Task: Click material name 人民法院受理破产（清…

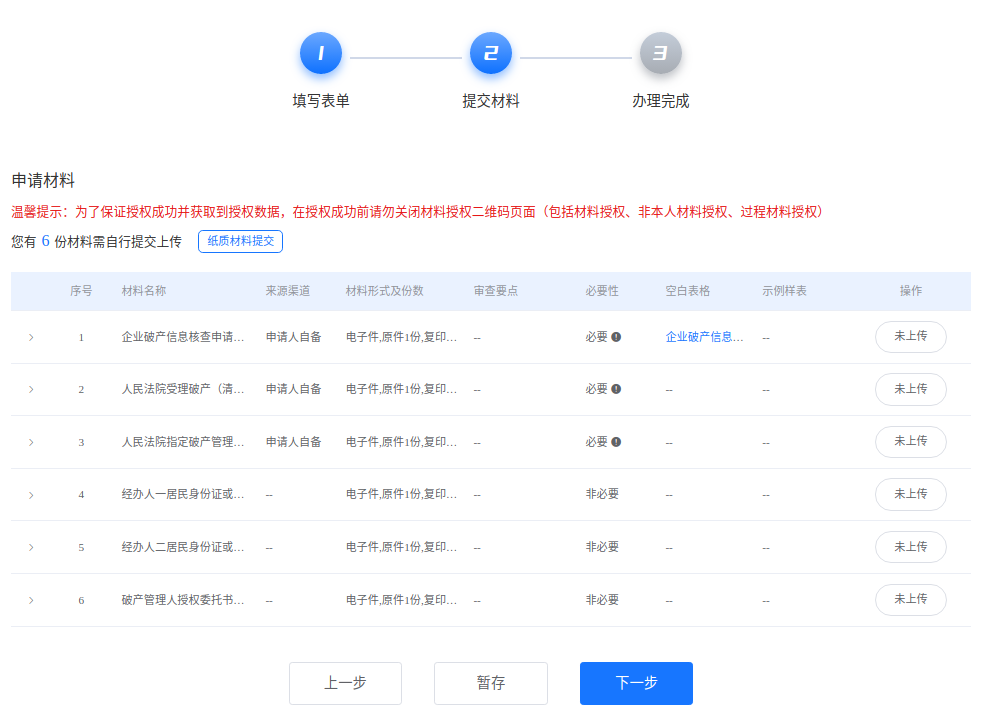Action: coord(183,389)
